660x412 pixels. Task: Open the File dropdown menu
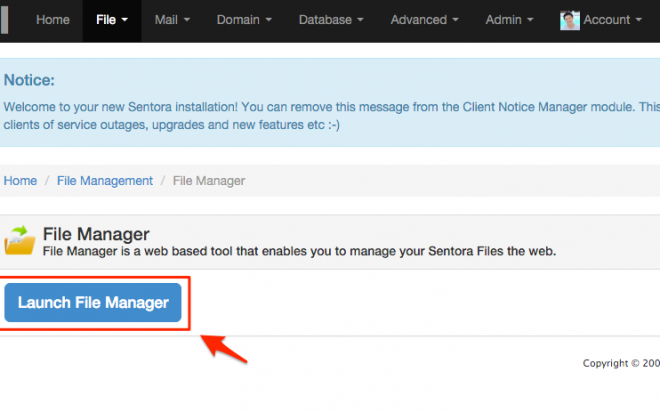(112, 20)
